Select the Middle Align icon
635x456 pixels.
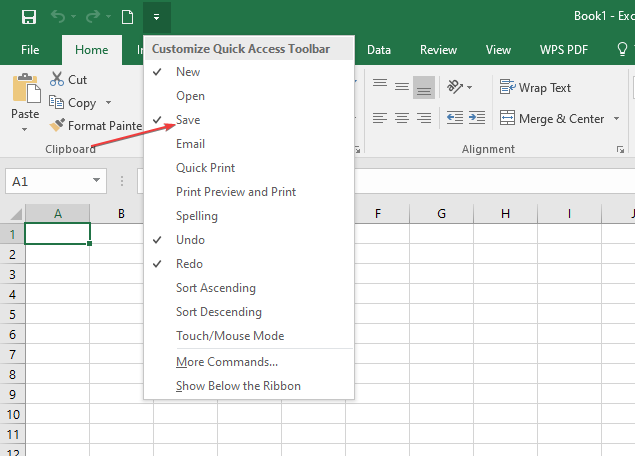pos(400,88)
